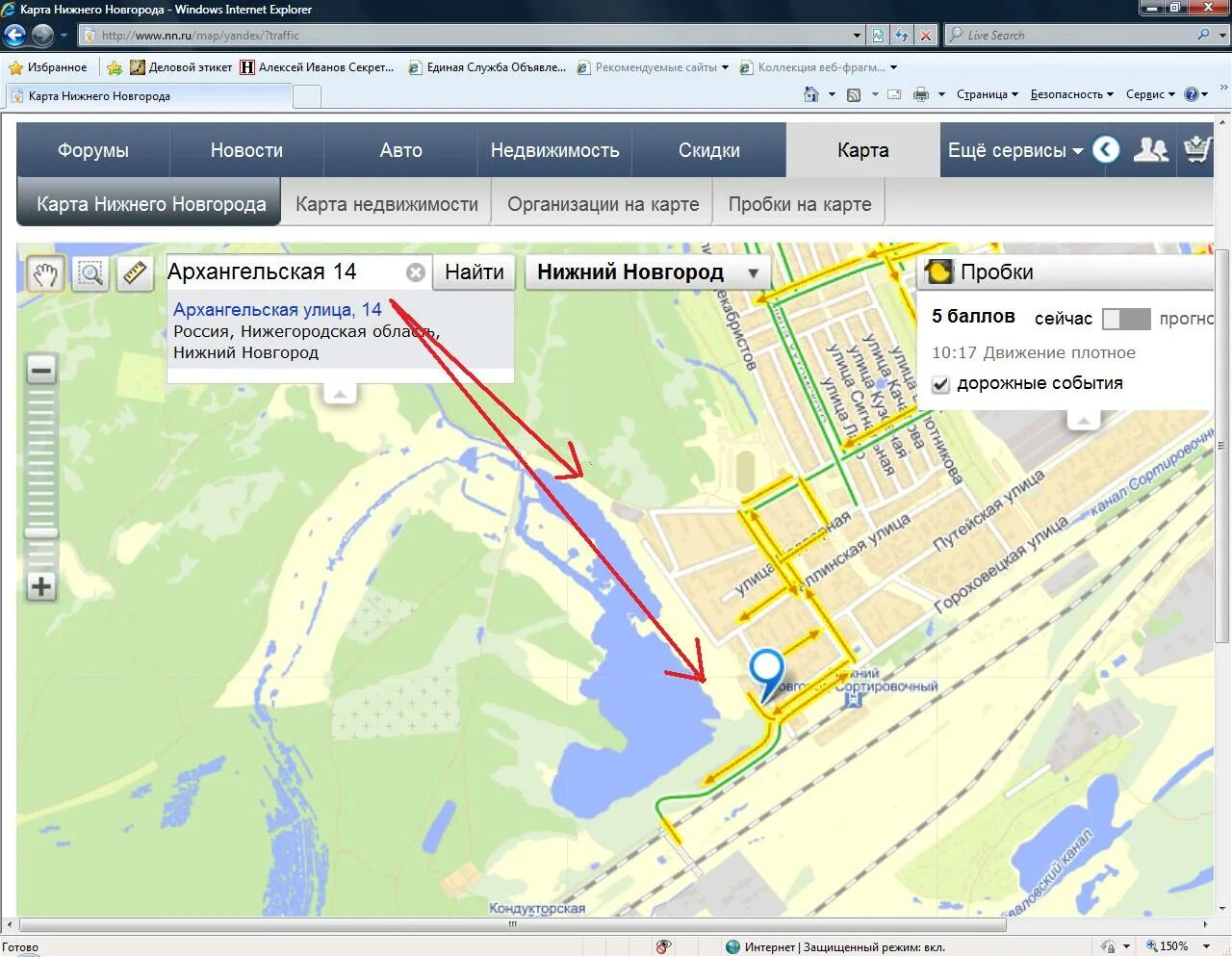Screen dimensions: 1232x957
Task: Open the Скидки section
Action: pos(709,150)
